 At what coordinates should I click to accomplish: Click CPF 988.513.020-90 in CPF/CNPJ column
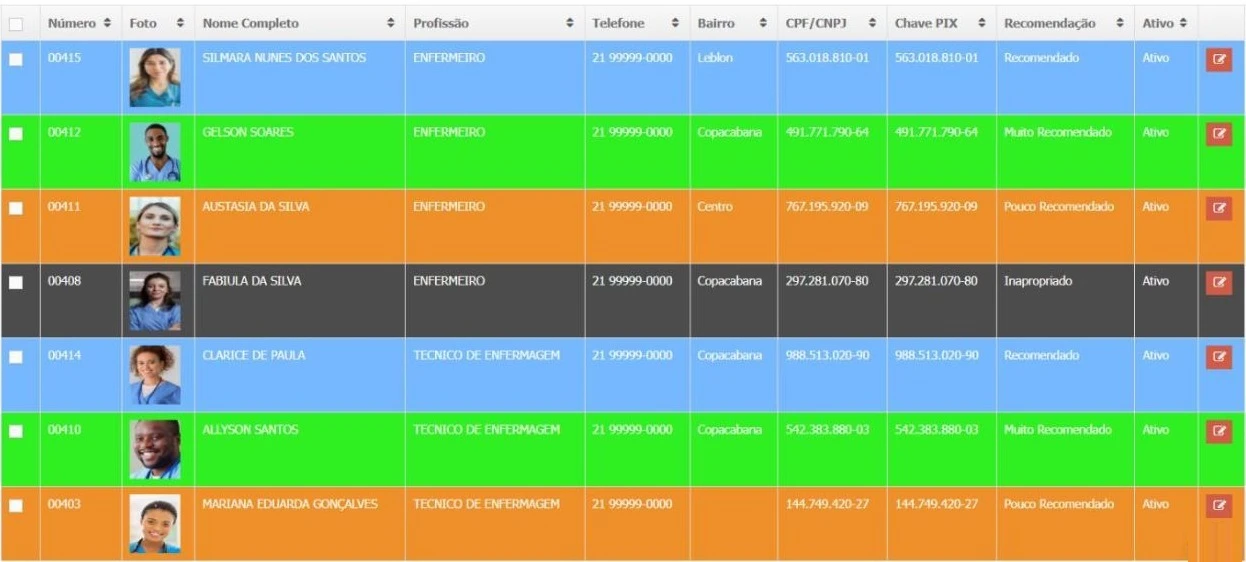[827, 355]
